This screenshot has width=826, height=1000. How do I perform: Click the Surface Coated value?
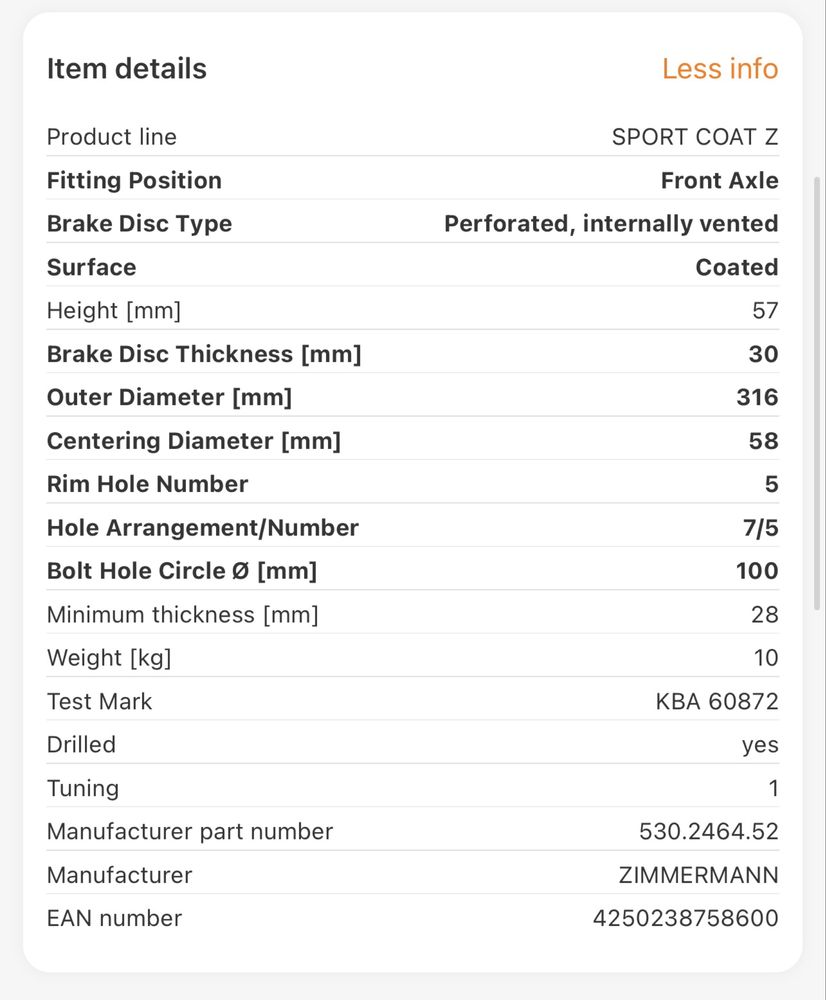tap(737, 267)
